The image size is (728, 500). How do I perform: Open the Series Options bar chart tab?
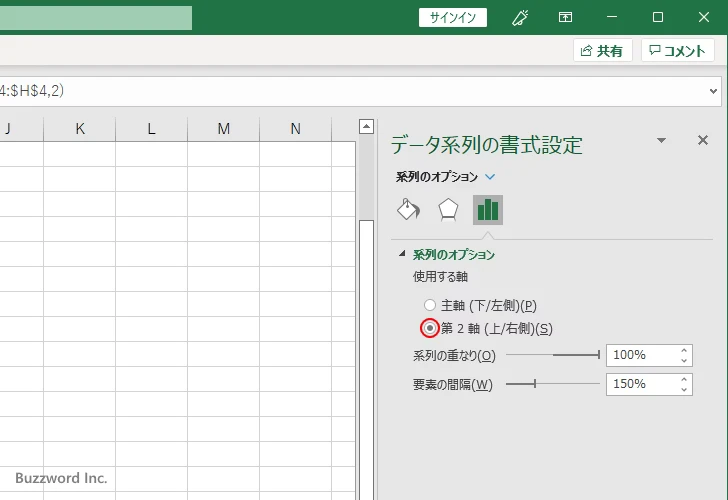(x=488, y=210)
